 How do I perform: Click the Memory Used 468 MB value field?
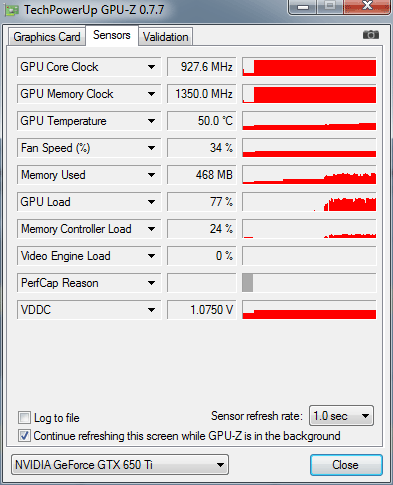click(x=202, y=175)
